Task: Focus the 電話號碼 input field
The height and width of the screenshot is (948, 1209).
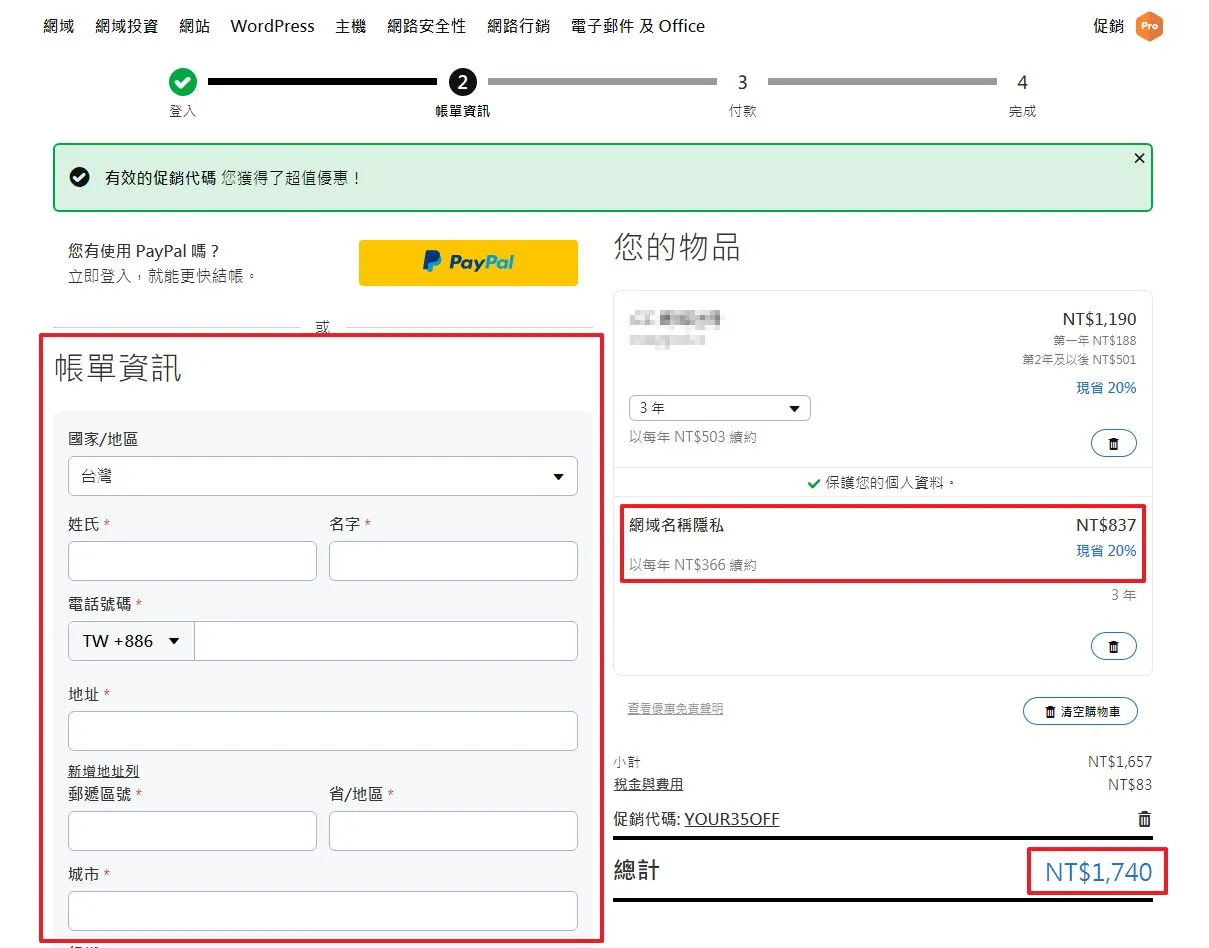Action: pyautogui.click(x=386, y=641)
